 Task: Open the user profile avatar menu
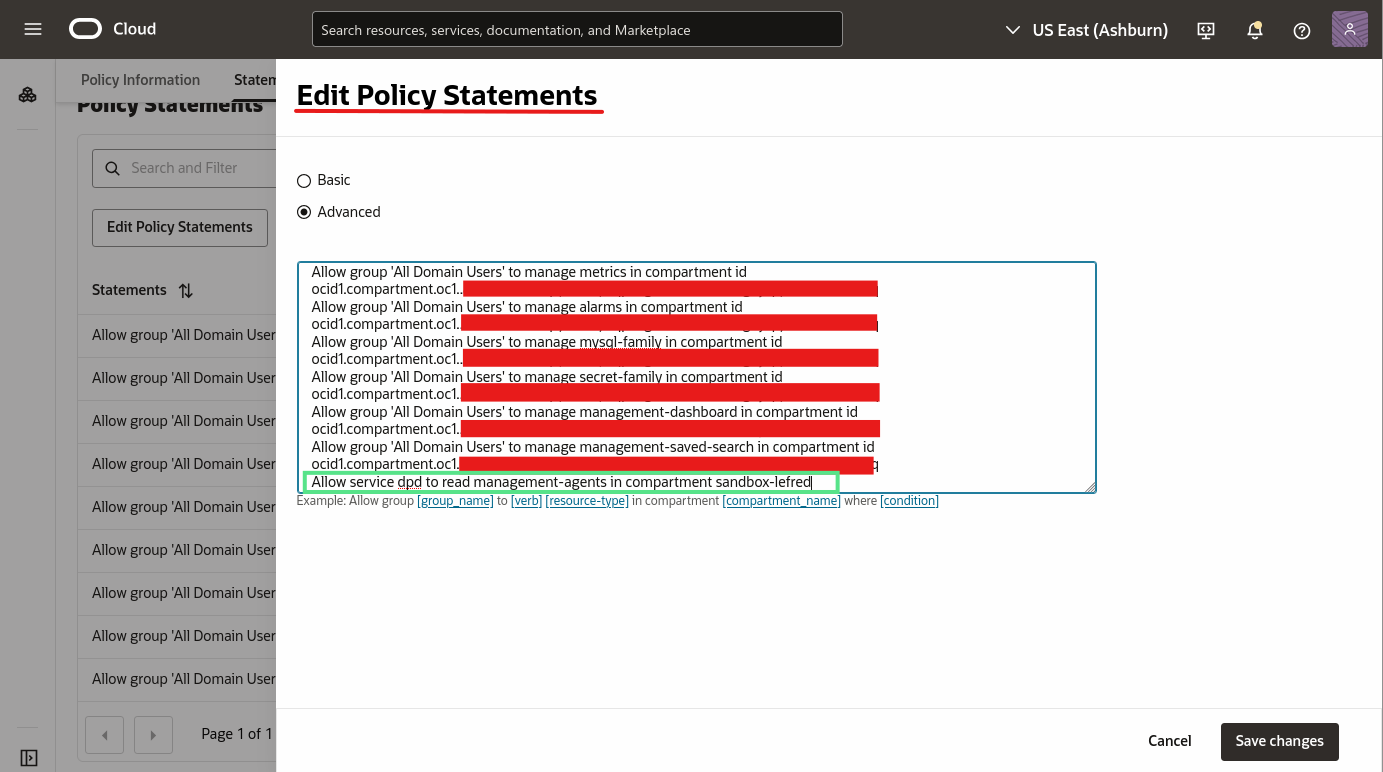click(1349, 29)
